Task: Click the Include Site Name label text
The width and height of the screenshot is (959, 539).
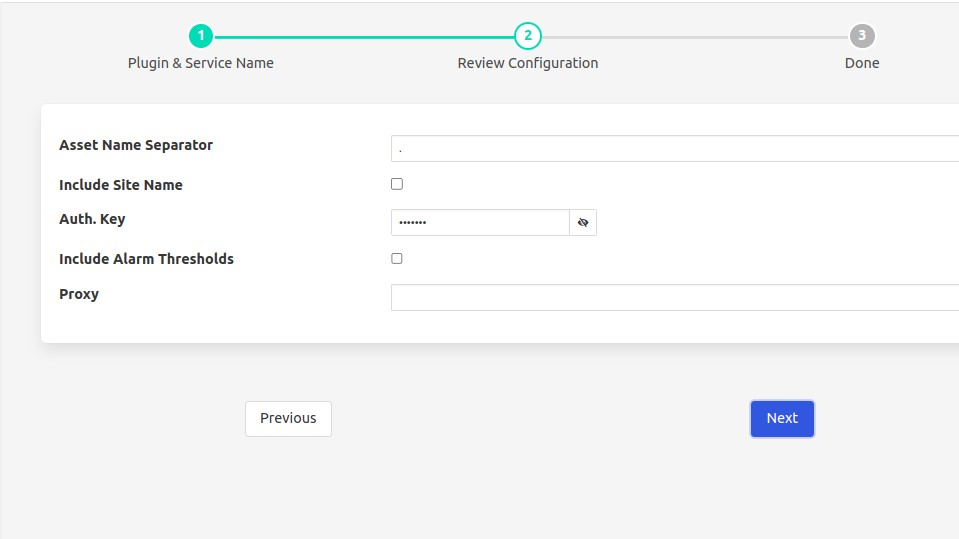Action: point(121,185)
